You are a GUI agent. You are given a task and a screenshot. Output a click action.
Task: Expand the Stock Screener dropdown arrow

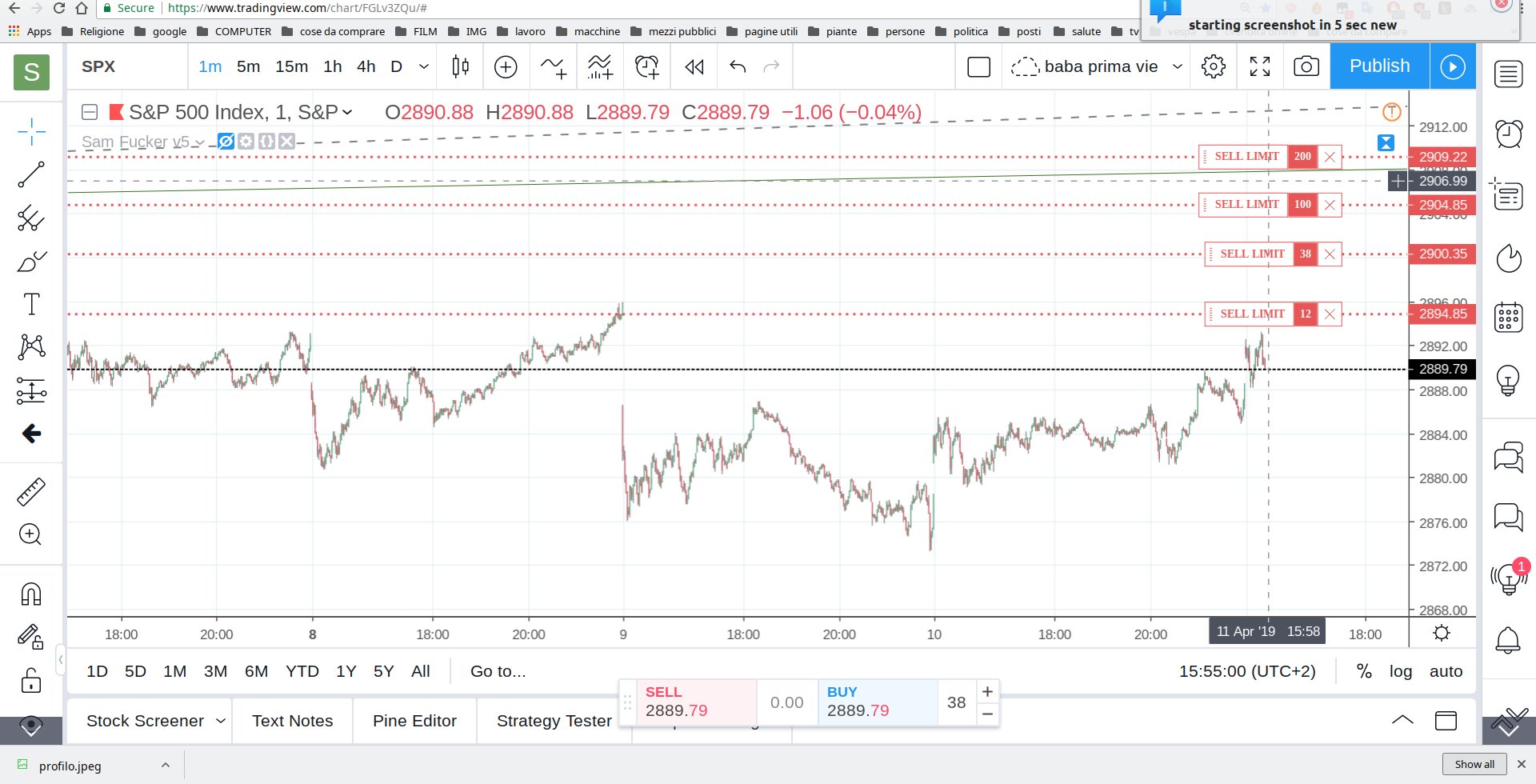(x=220, y=721)
